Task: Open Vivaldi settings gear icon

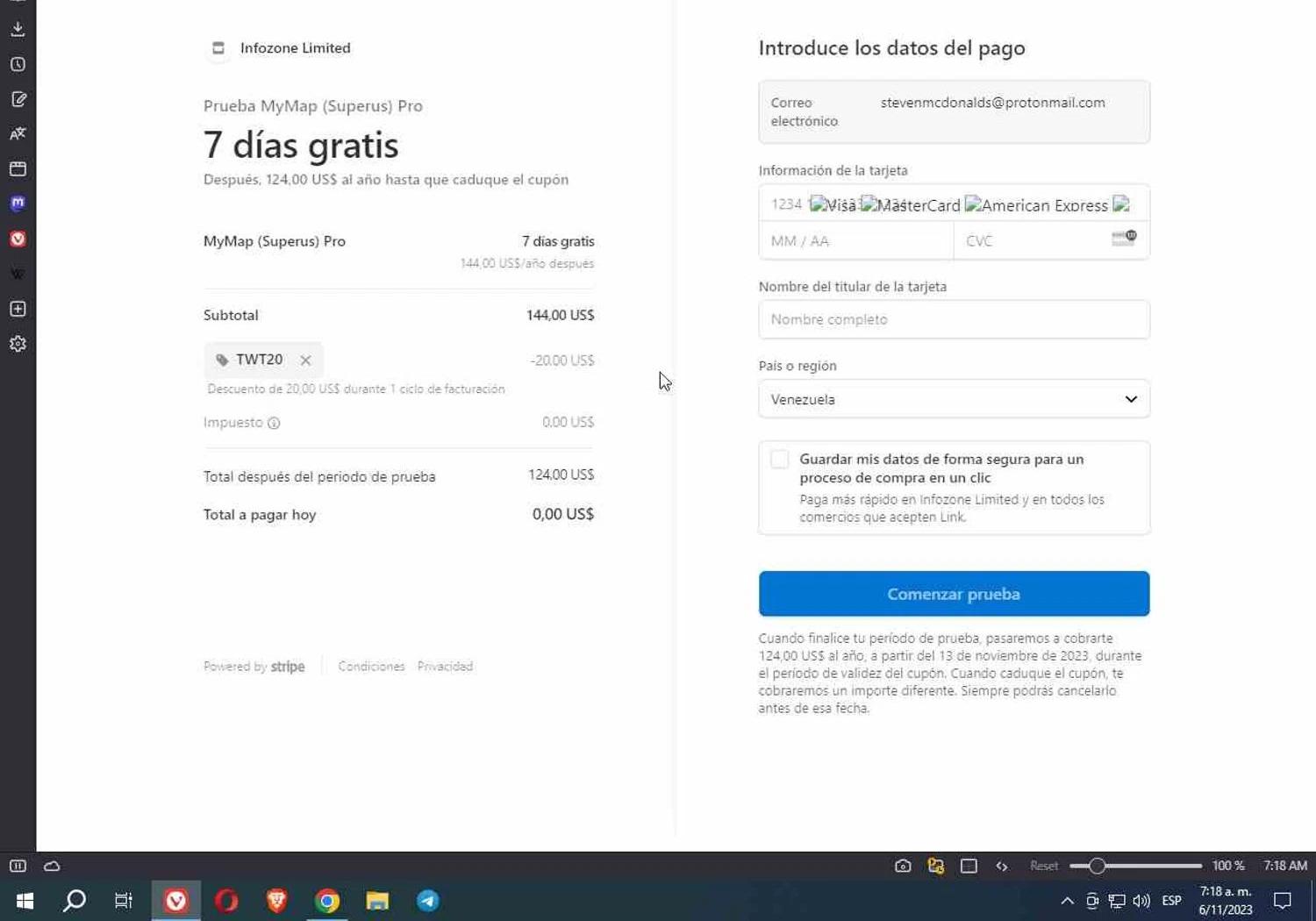Action: [18, 344]
